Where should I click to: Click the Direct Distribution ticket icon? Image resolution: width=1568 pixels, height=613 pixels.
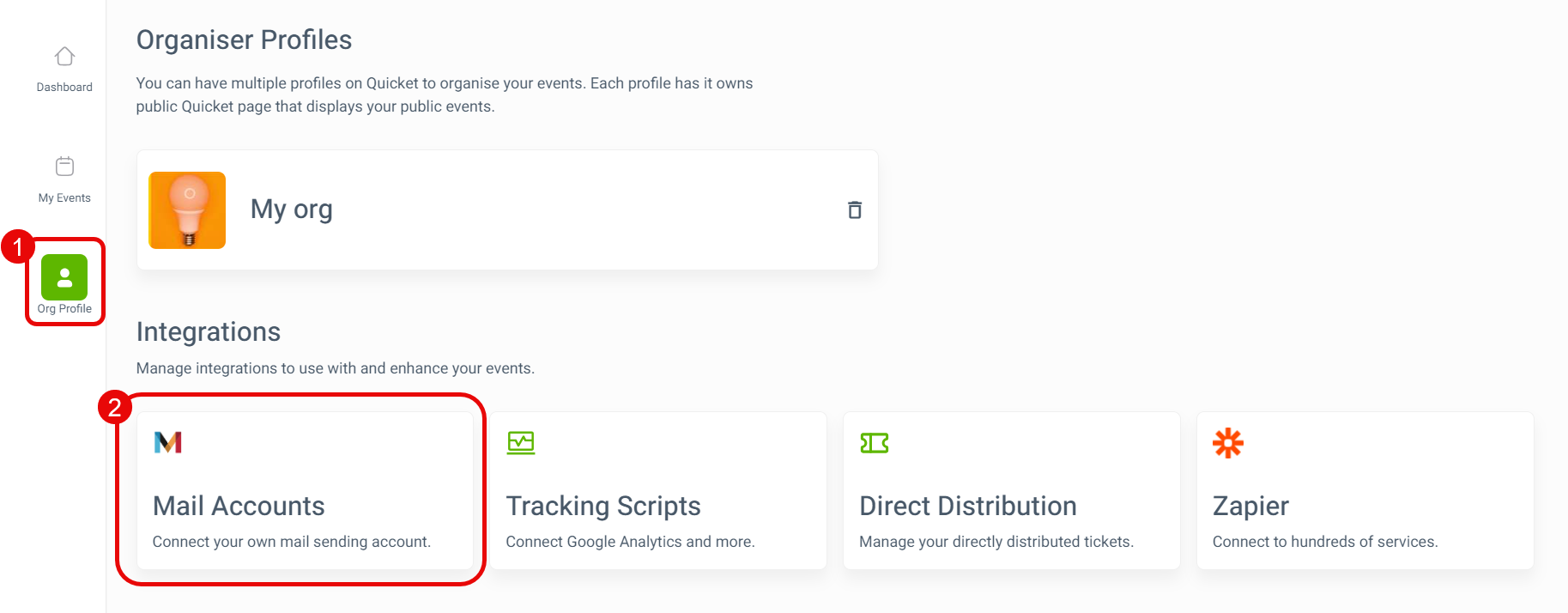875,443
